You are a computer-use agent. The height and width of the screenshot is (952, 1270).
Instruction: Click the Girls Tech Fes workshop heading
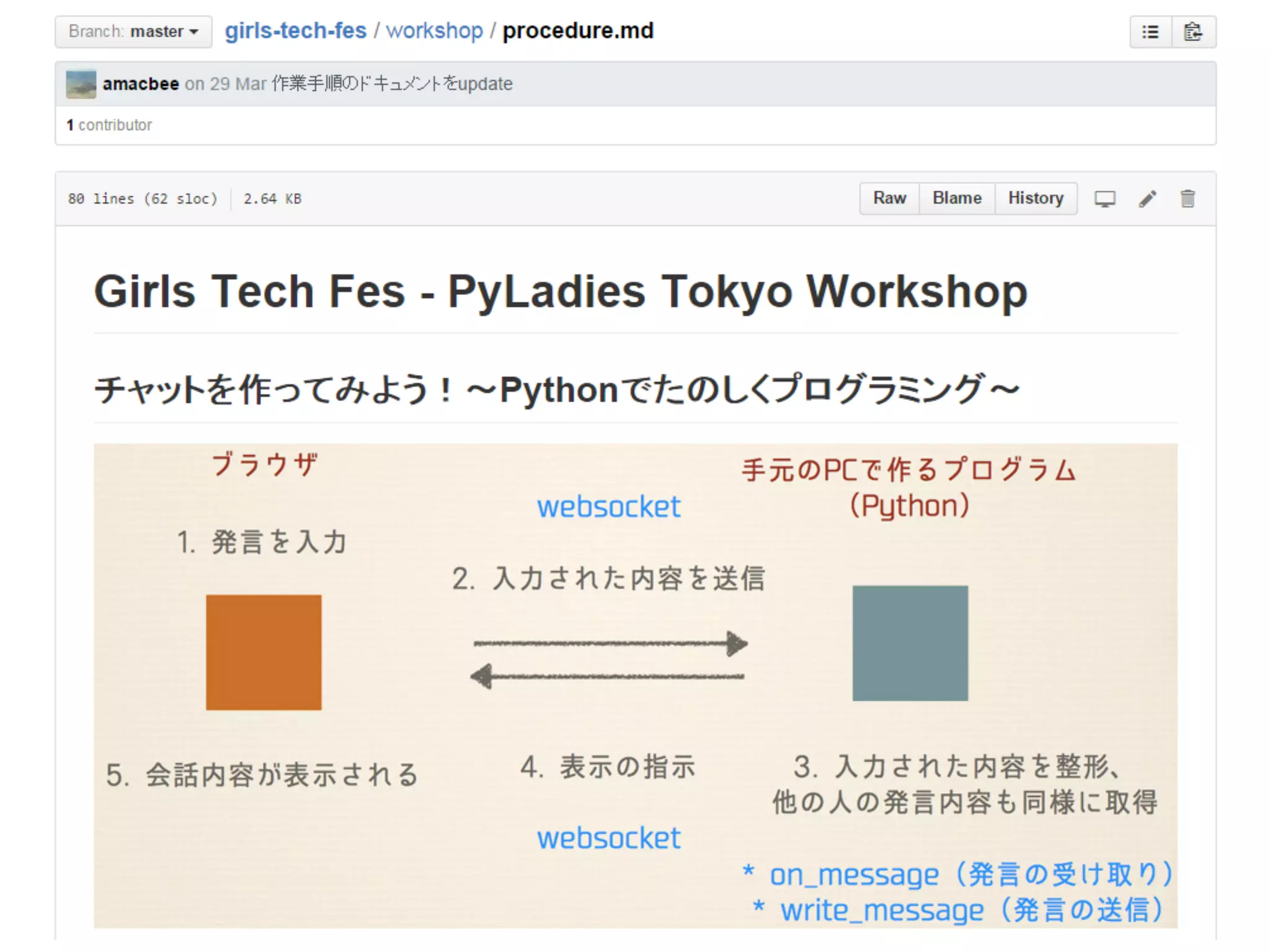pos(560,291)
